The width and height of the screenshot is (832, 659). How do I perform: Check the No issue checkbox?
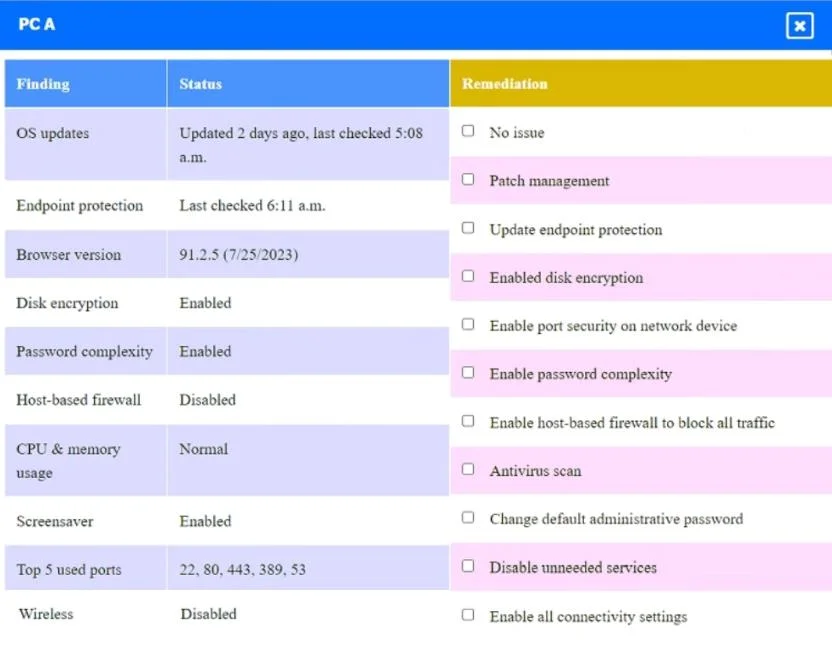point(467,131)
